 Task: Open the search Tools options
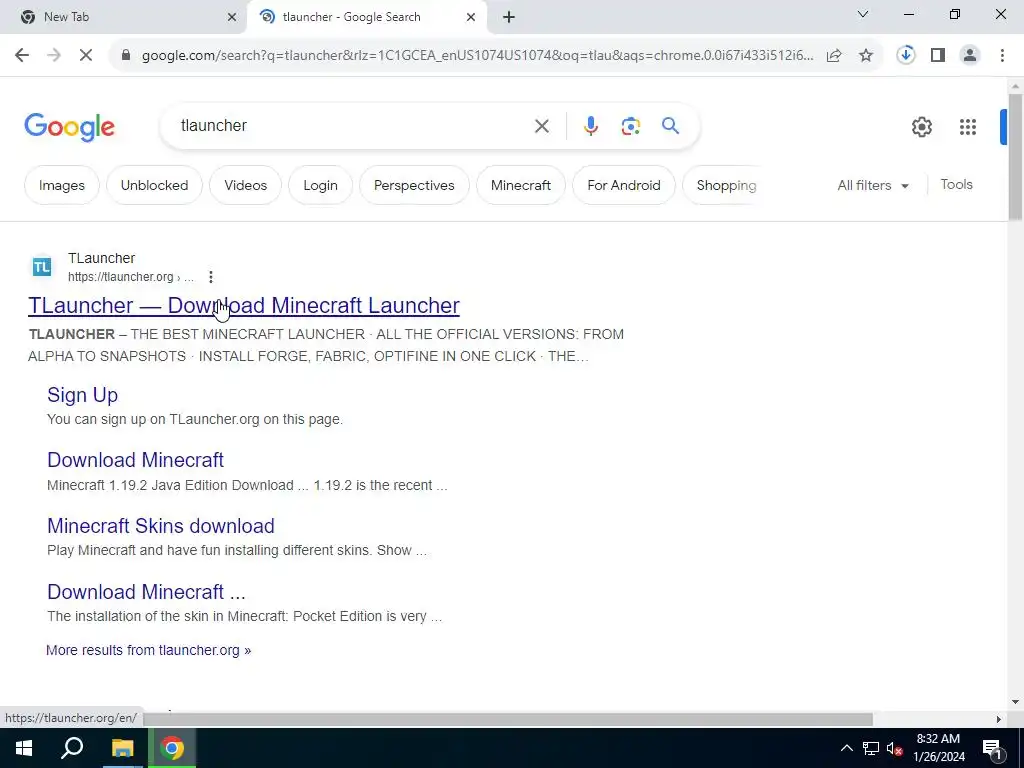pyautogui.click(x=957, y=185)
